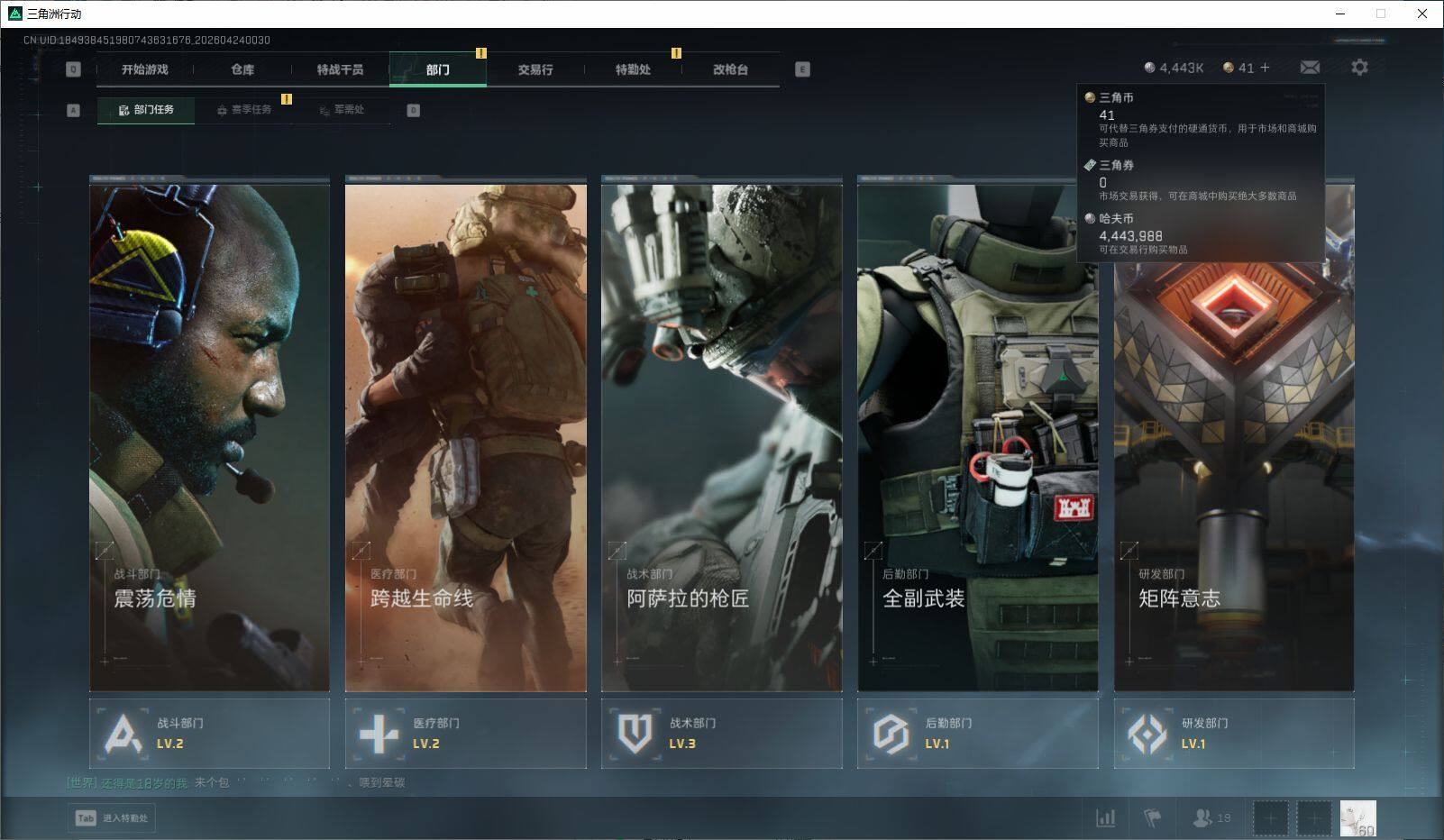Image resolution: width=1444 pixels, height=840 pixels.
Task: Open the 改枪台 tab
Action: (730, 69)
